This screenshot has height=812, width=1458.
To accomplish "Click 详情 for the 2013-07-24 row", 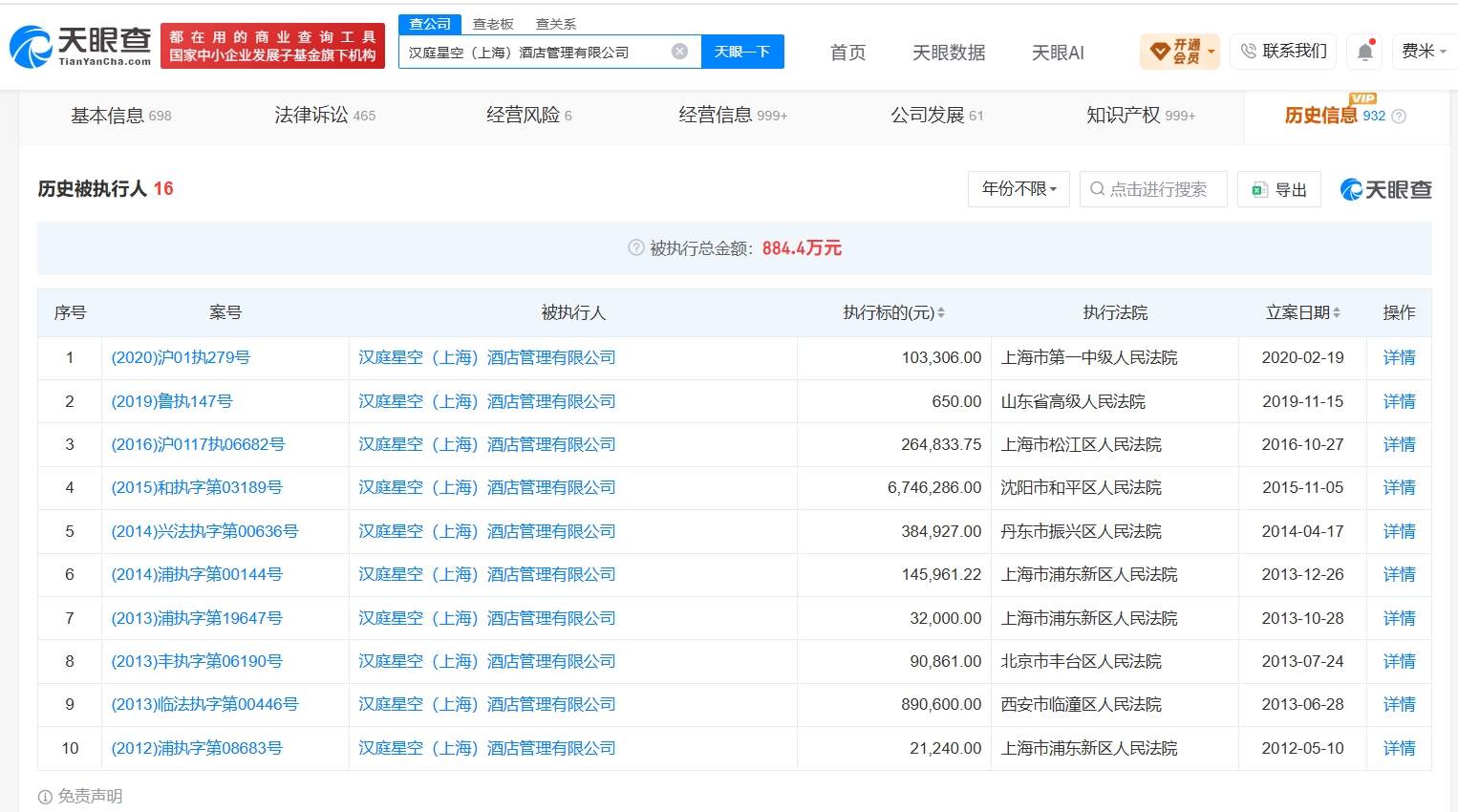I will coord(1400,661).
